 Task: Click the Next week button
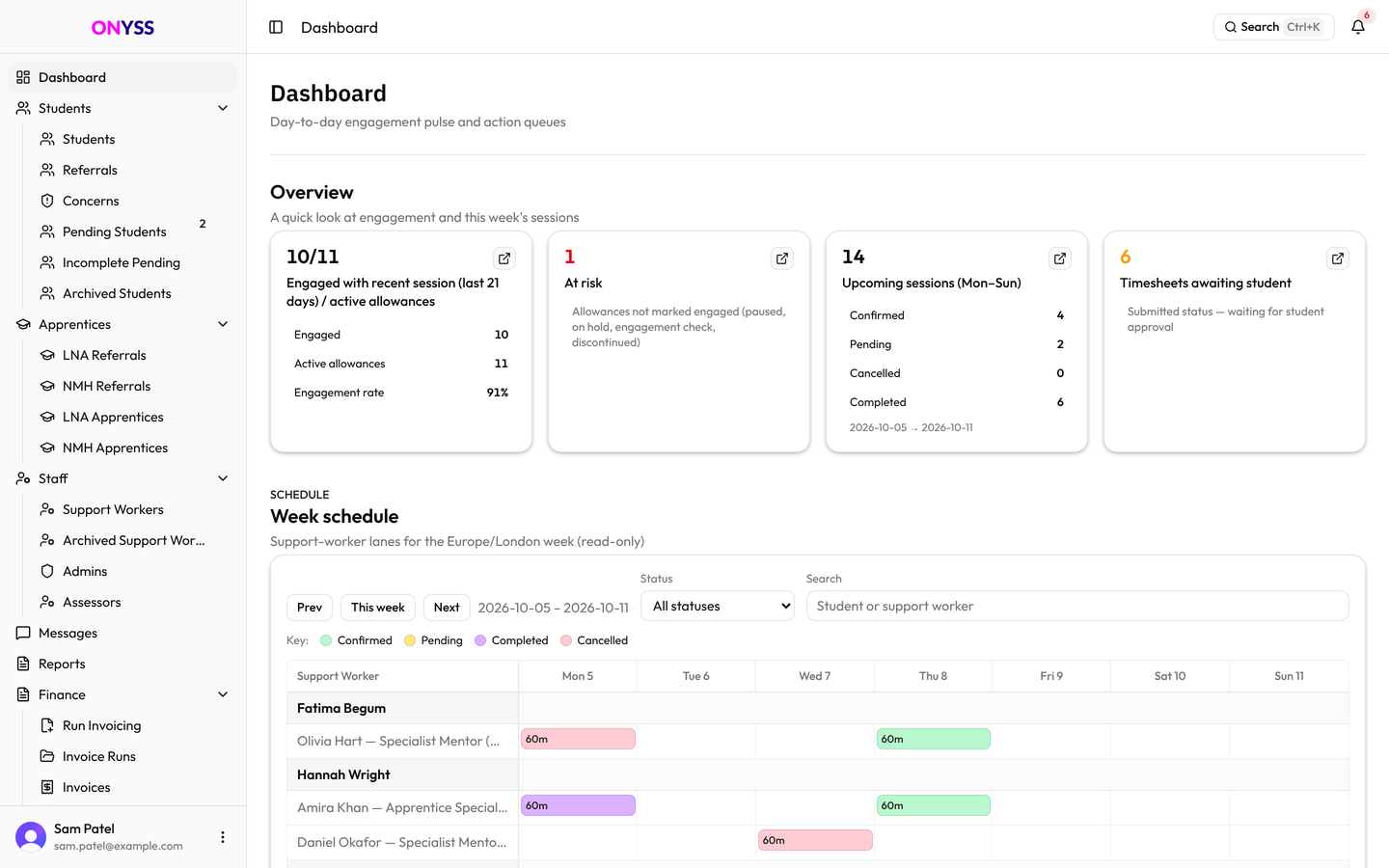pyautogui.click(x=447, y=608)
